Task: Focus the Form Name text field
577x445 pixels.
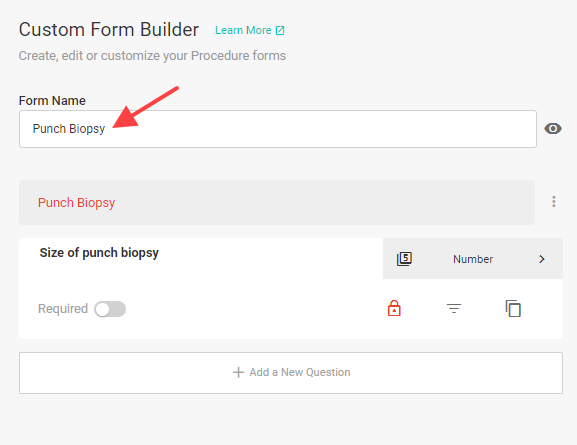Action: (x=278, y=129)
